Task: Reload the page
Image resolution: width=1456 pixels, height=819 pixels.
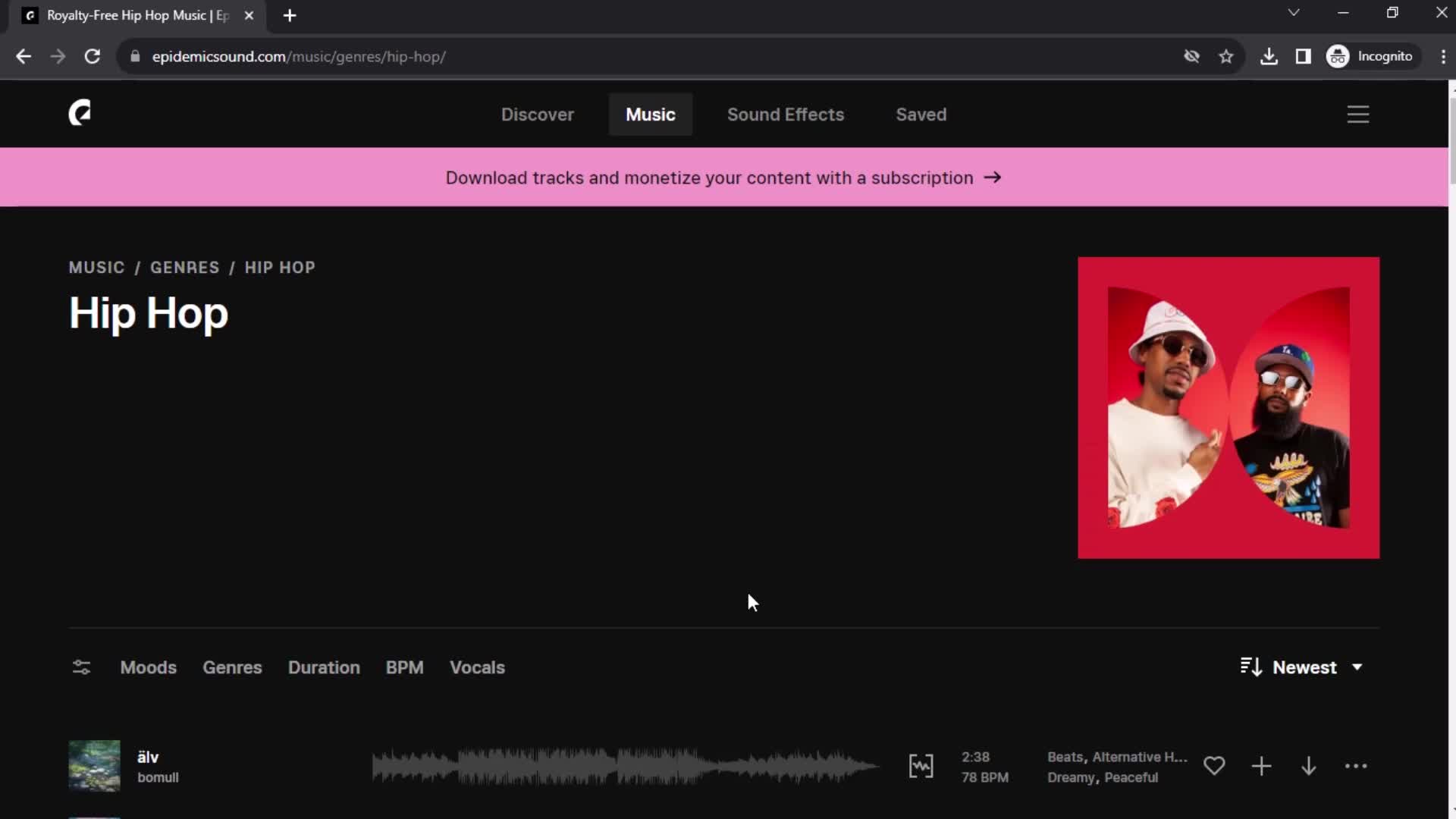Action: click(x=92, y=56)
